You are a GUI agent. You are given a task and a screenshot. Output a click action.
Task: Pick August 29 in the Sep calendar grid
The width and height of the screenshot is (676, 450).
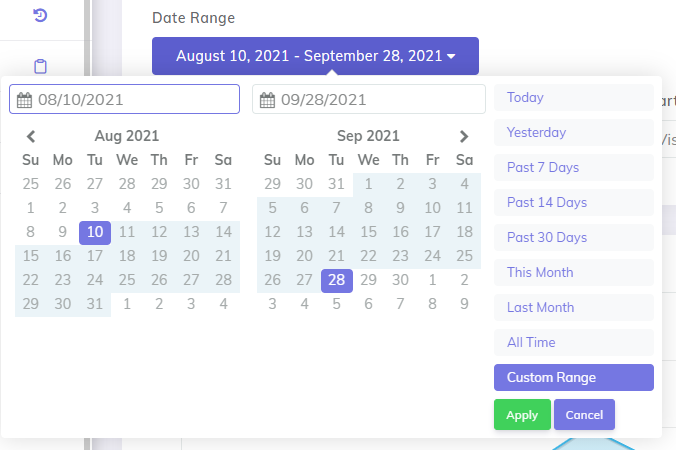click(x=272, y=184)
